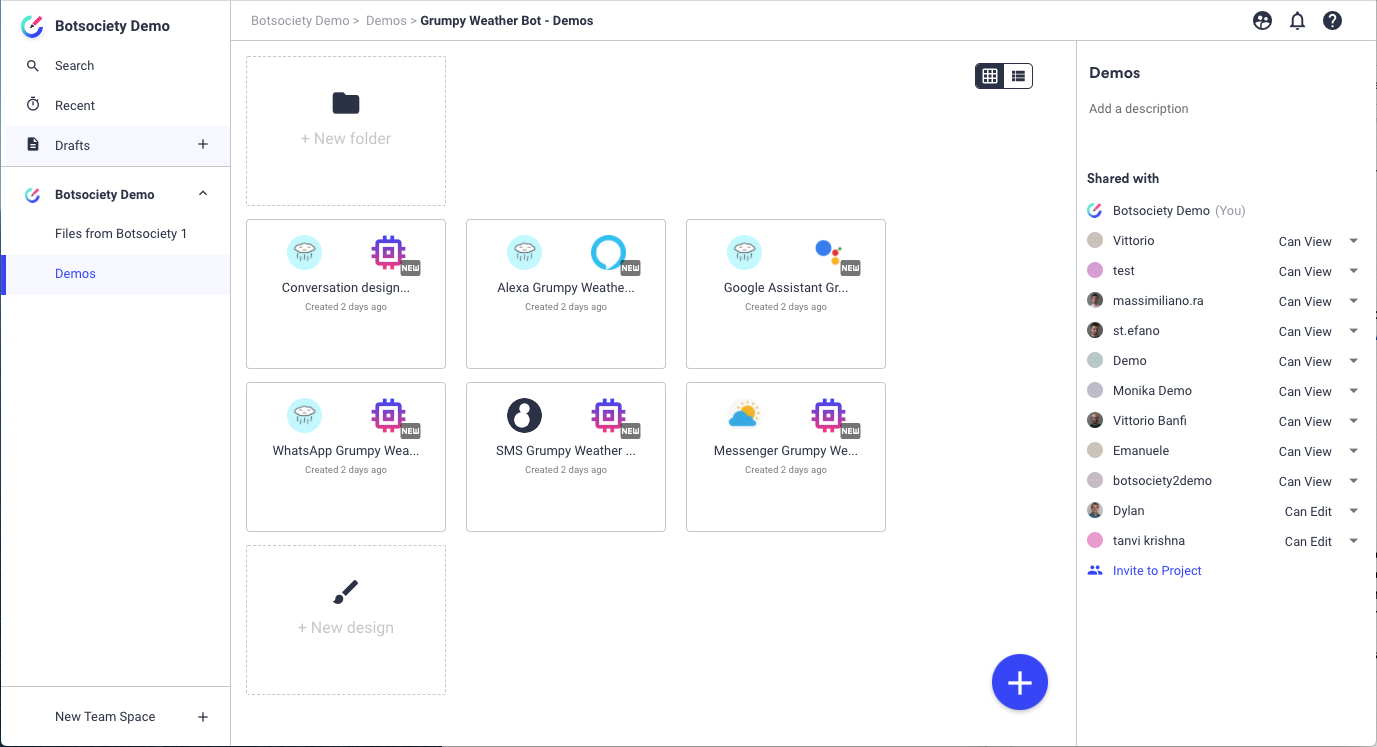Open the permission dropdown for Monika Demo

1353,391
